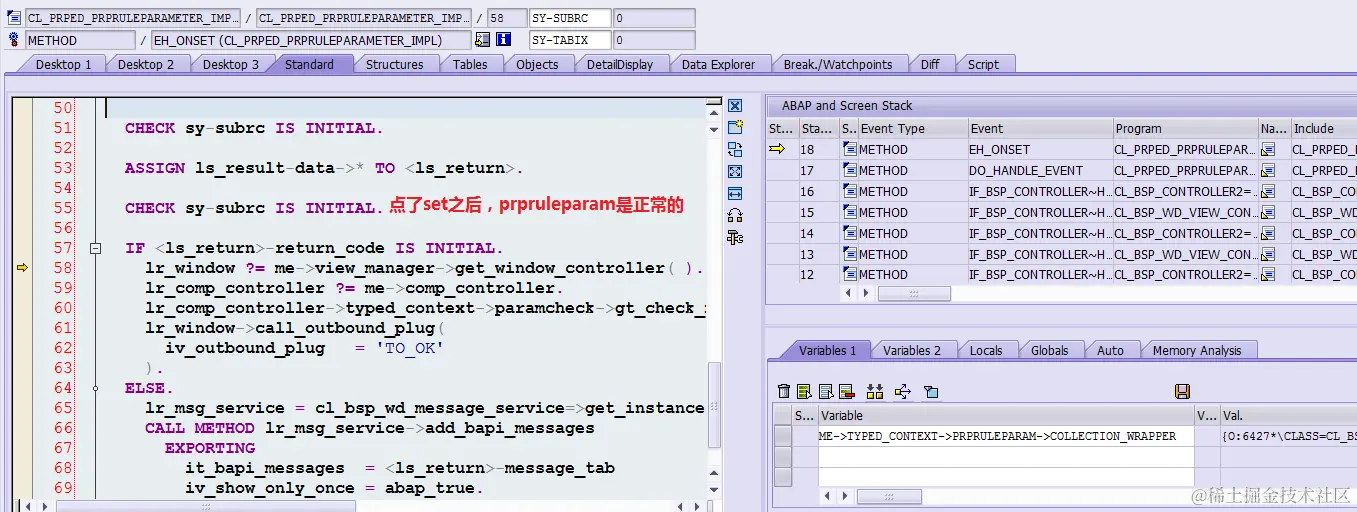The height and width of the screenshot is (512, 1357).
Task: Click the navigation icon in stack row 18
Action: [1268, 150]
